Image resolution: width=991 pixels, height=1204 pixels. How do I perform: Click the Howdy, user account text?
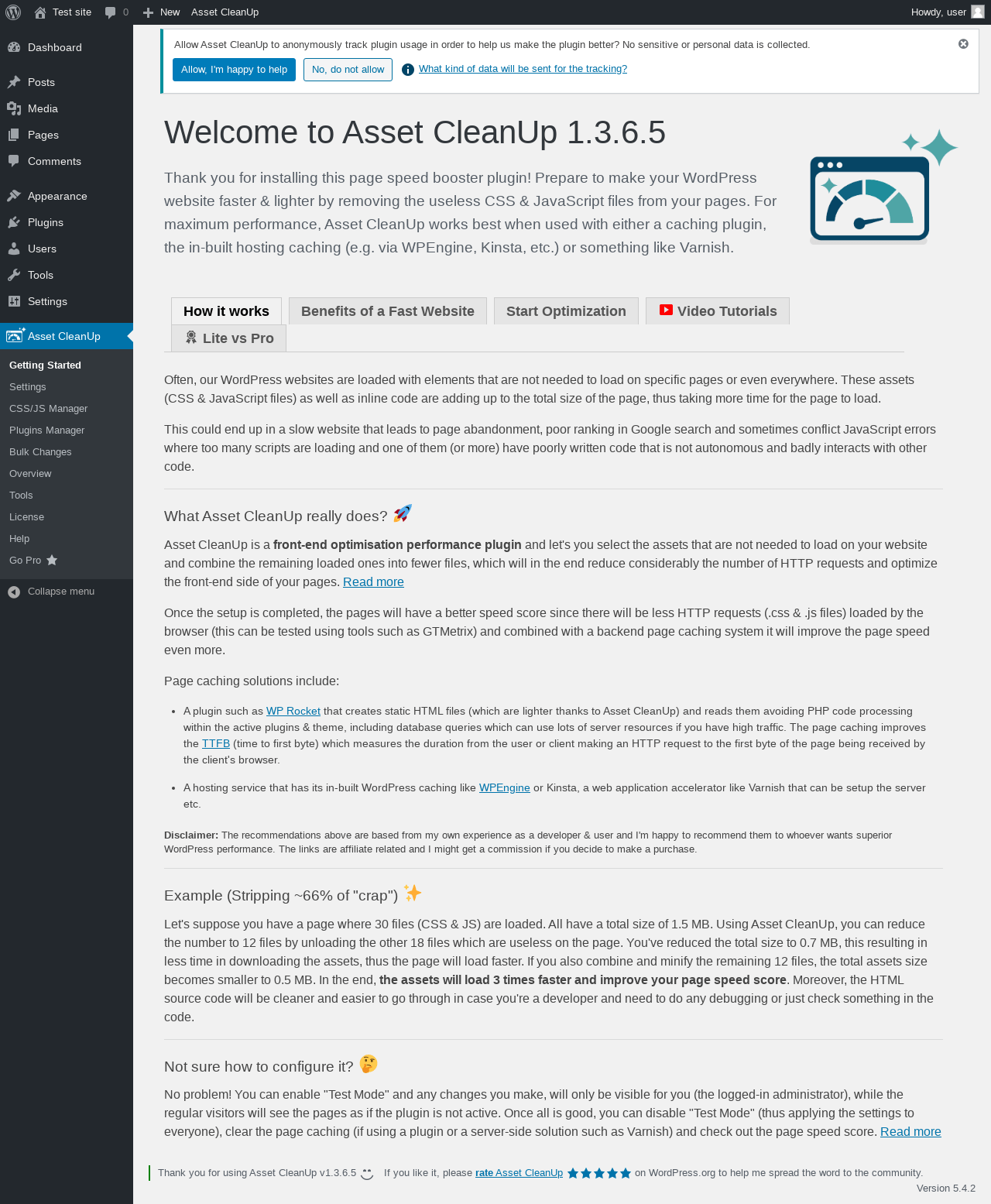tap(938, 12)
